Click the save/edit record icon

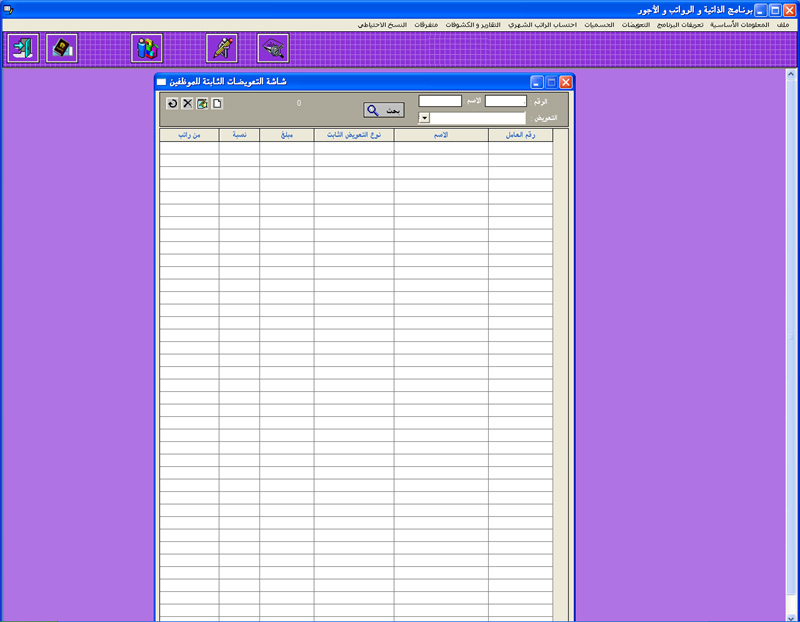(x=202, y=103)
